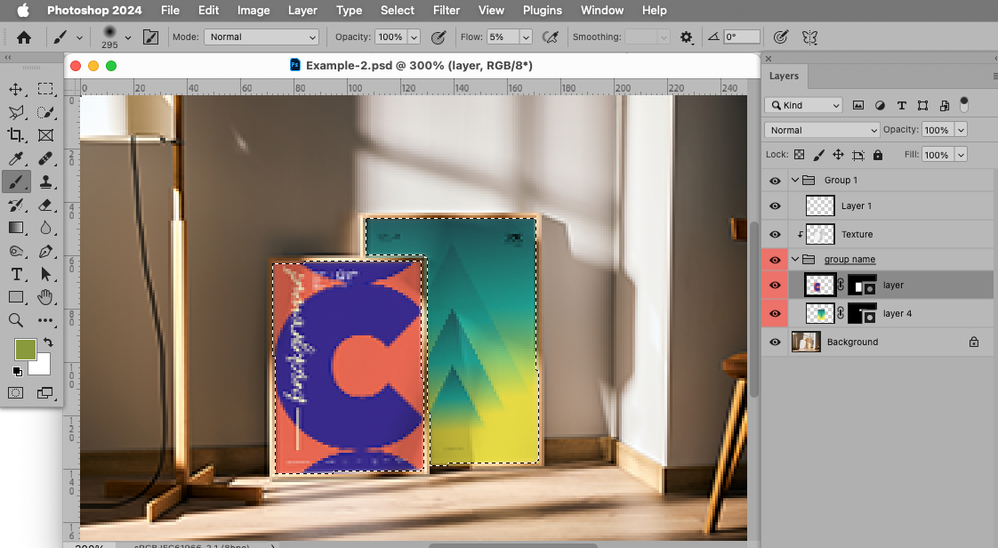Viewport: 998px width, 548px height.
Task: Select the Pen tool
Action: (45, 251)
